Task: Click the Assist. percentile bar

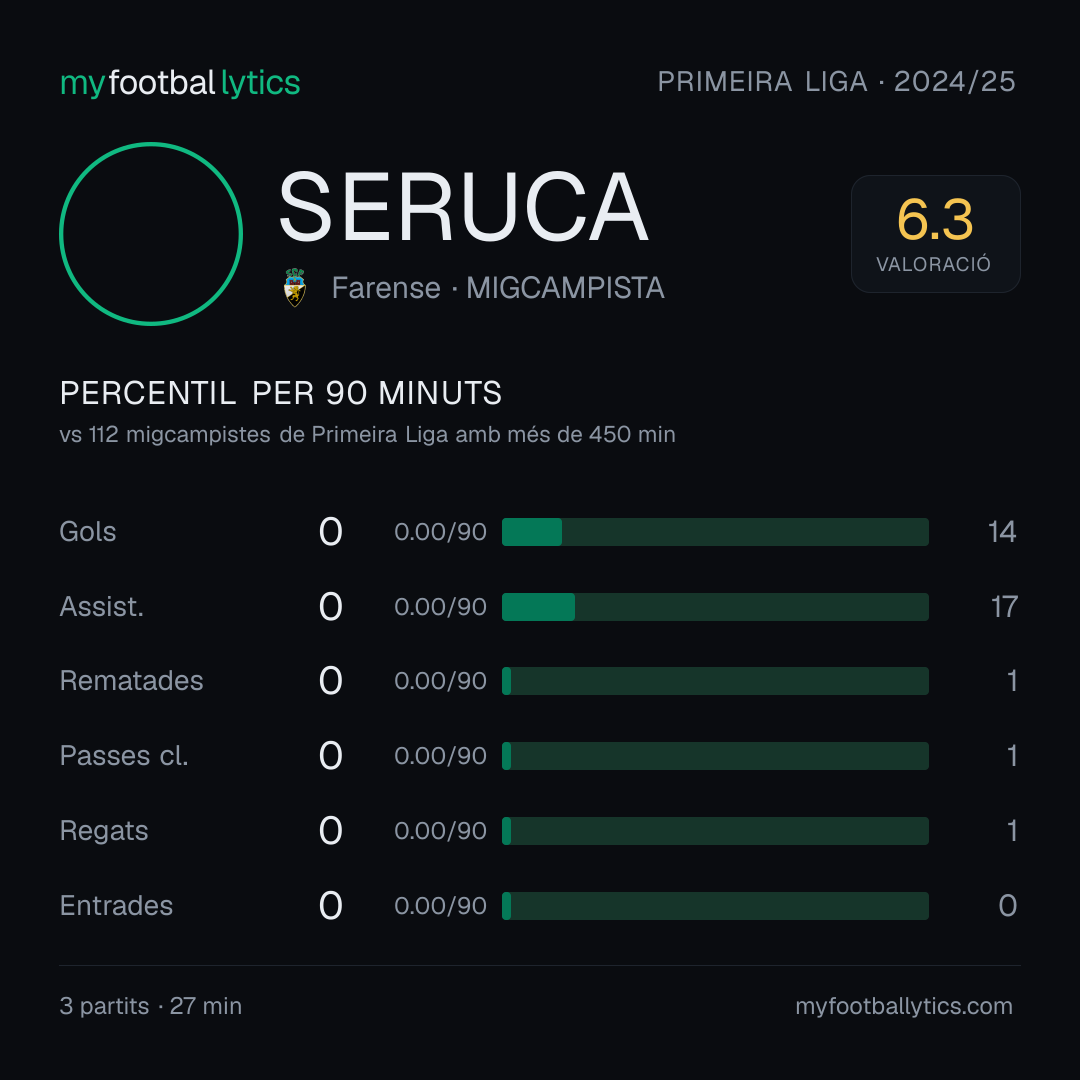Action: click(x=715, y=607)
